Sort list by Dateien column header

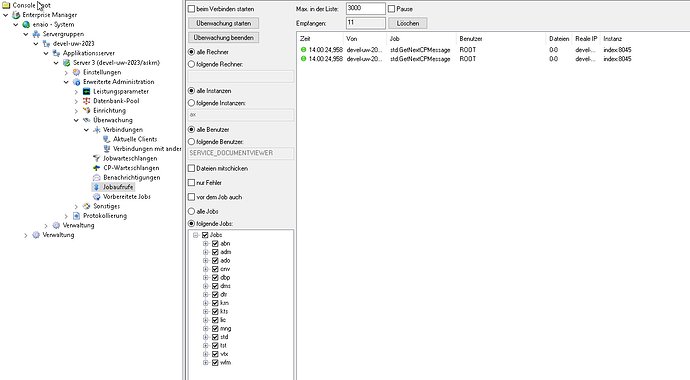[559, 39]
